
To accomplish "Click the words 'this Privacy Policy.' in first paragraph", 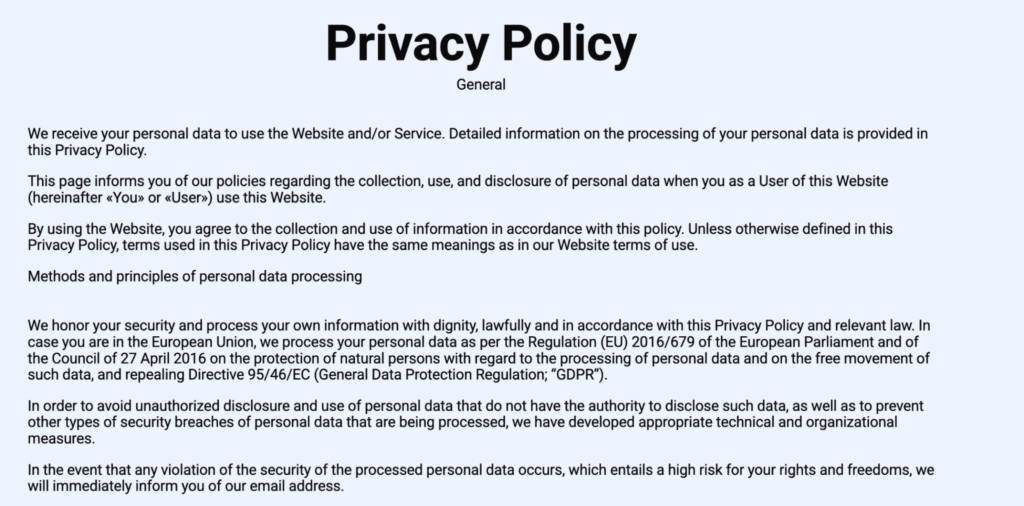I will point(87,150).
